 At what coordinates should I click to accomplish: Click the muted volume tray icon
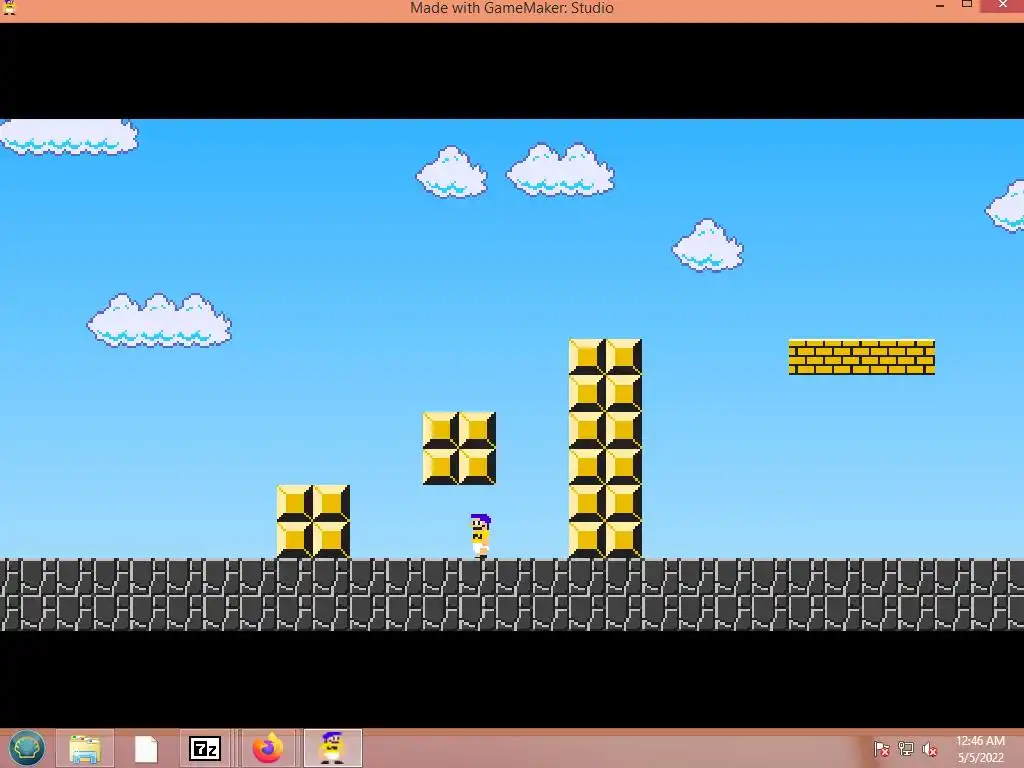click(930, 749)
